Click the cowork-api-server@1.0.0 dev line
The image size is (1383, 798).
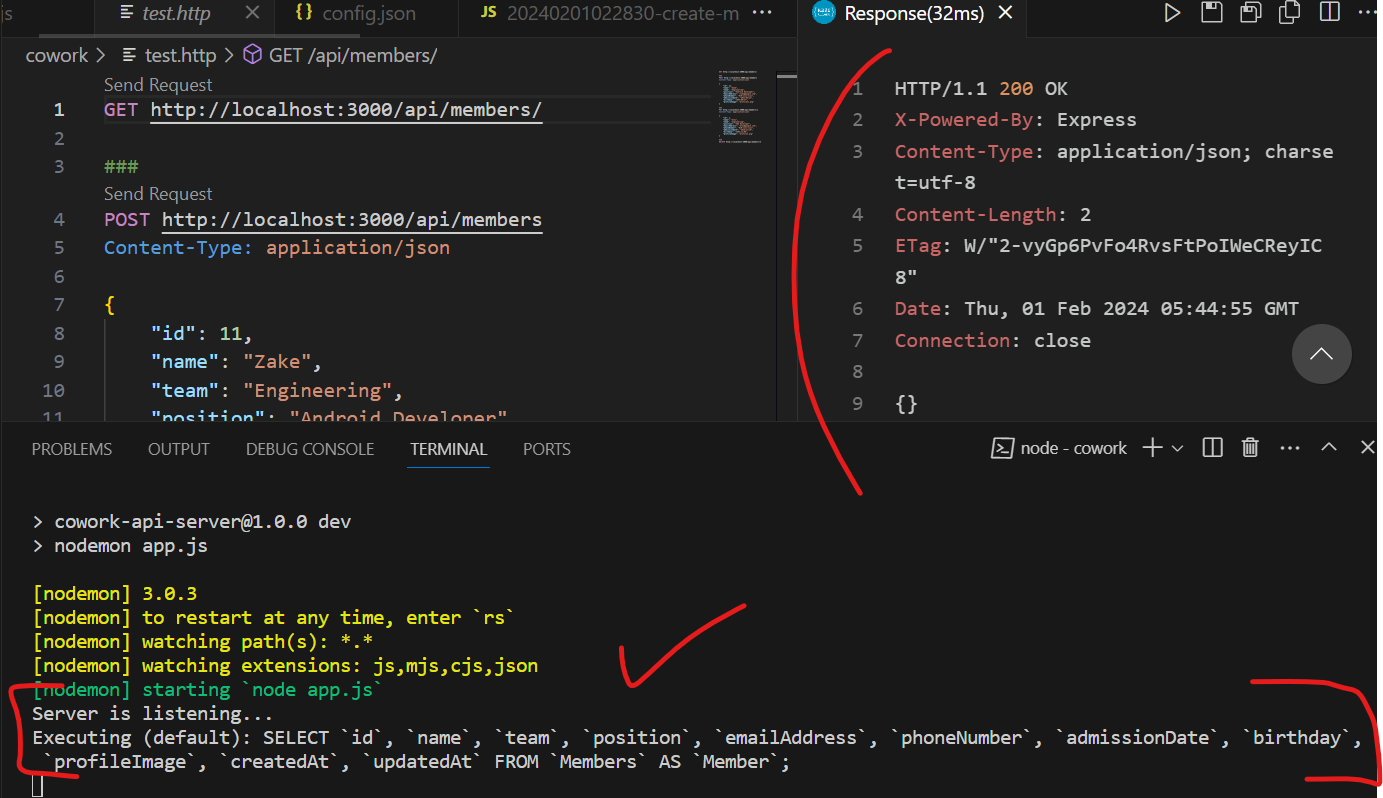coord(192,522)
